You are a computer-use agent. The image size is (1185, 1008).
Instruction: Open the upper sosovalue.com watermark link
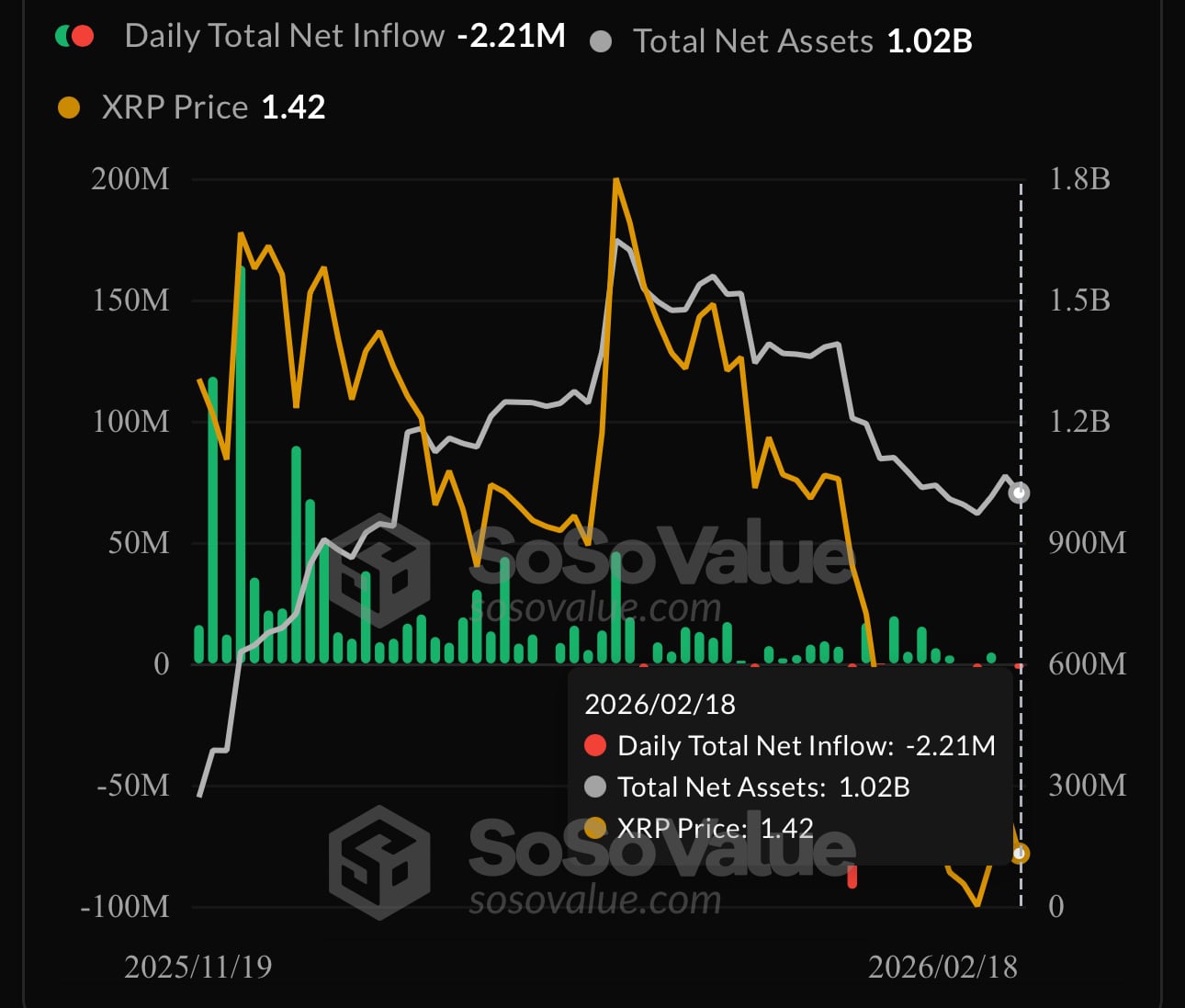594,608
